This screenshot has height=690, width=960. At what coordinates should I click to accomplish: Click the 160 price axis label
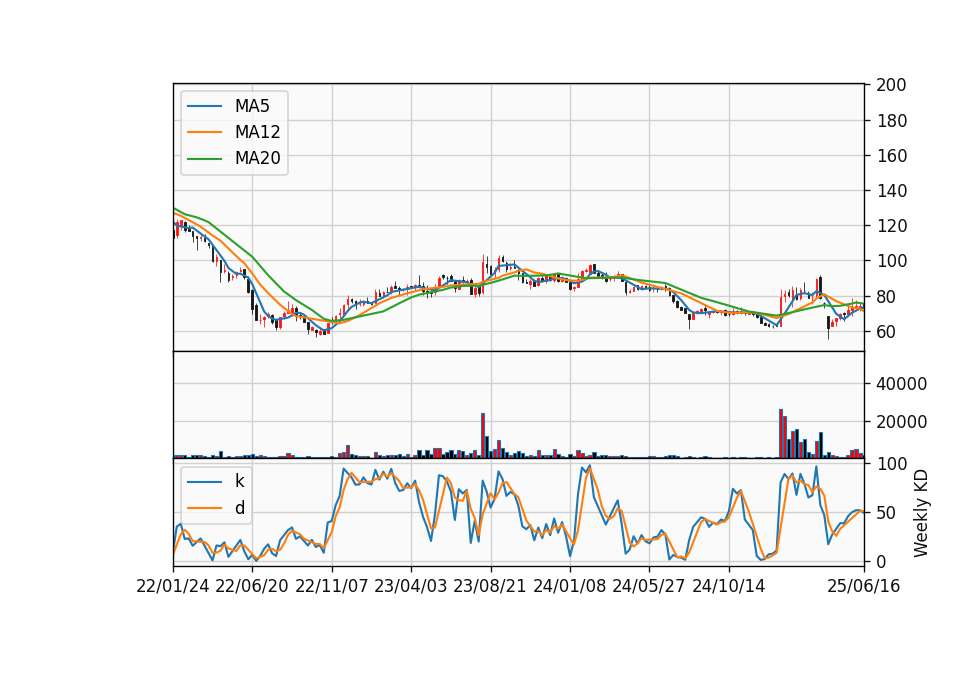891,156
